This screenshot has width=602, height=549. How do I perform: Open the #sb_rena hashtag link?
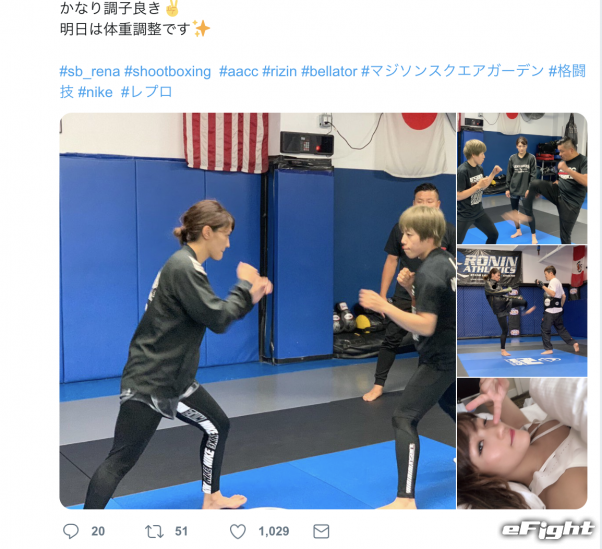[90, 71]
